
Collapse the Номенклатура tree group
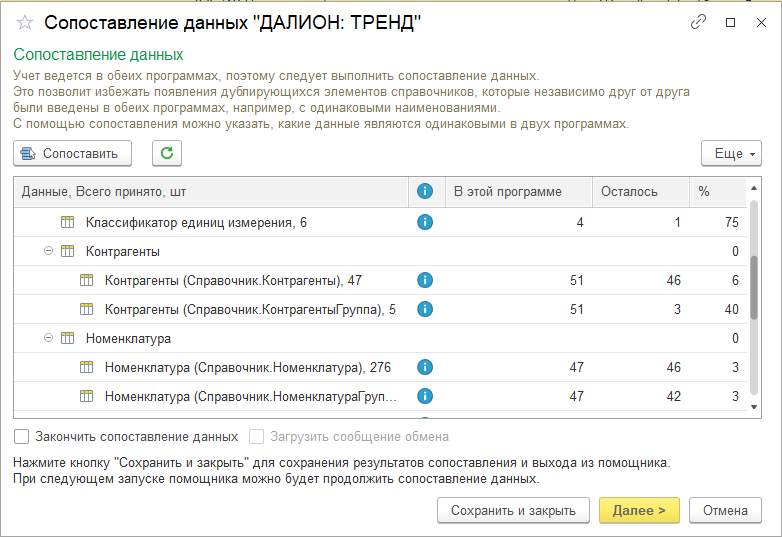[x=48, y=339]
